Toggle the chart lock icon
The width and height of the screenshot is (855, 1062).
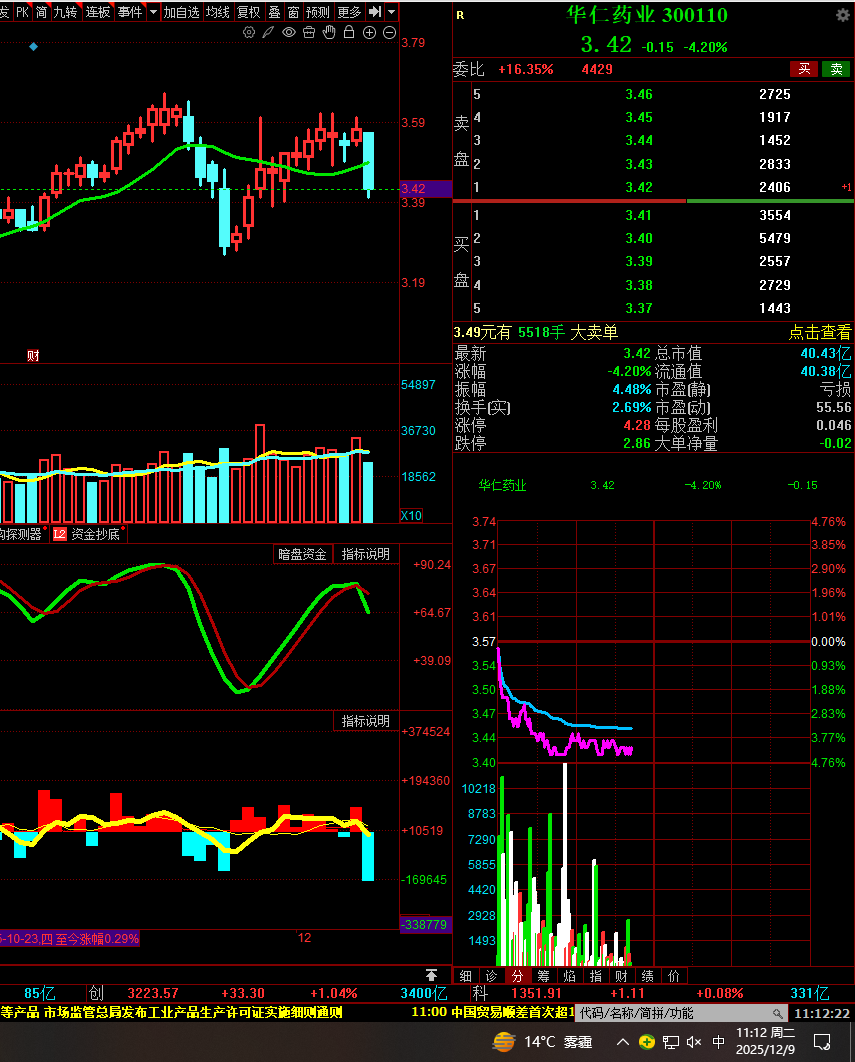(349, 32)
